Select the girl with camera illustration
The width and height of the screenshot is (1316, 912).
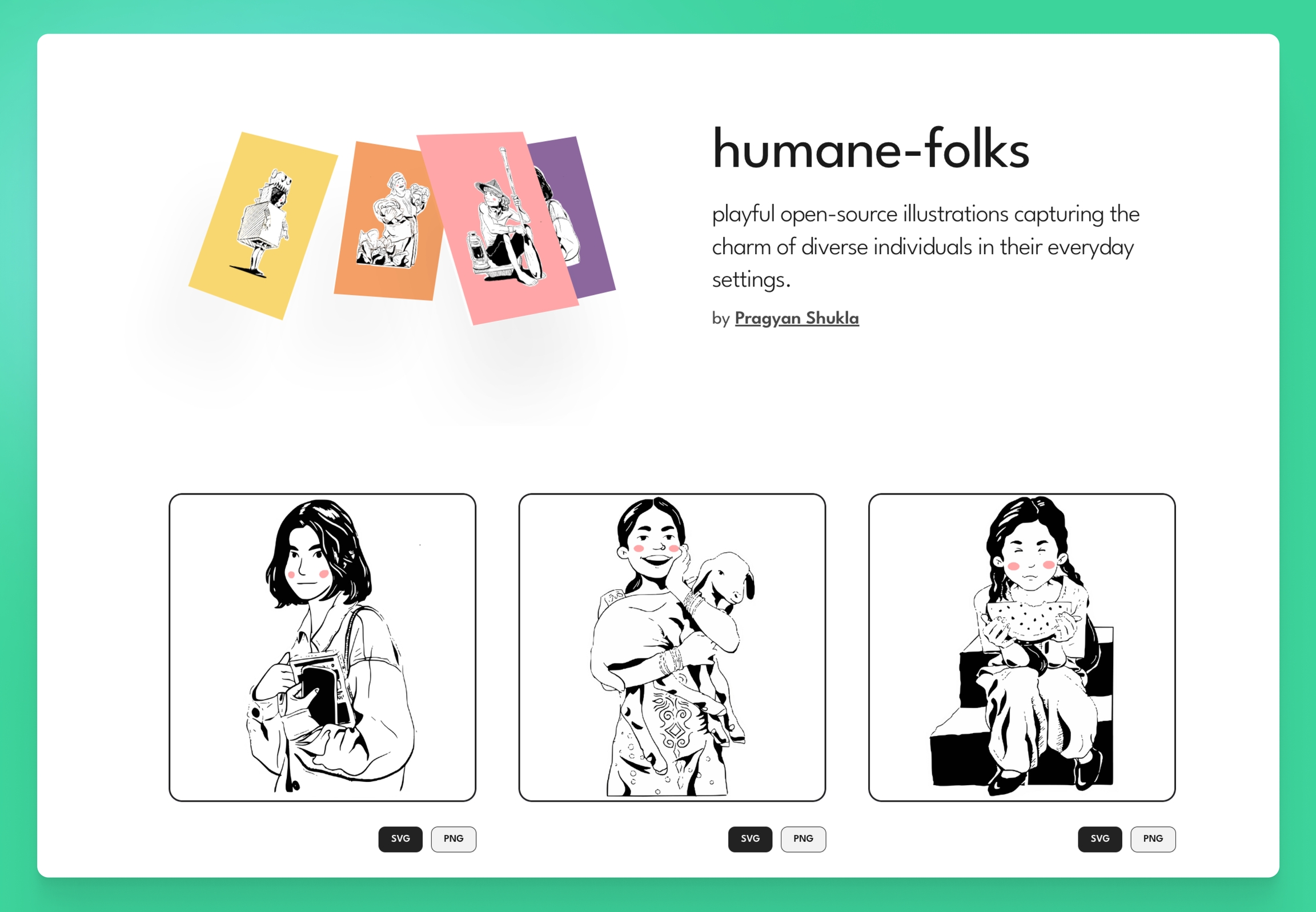[322, 648]
